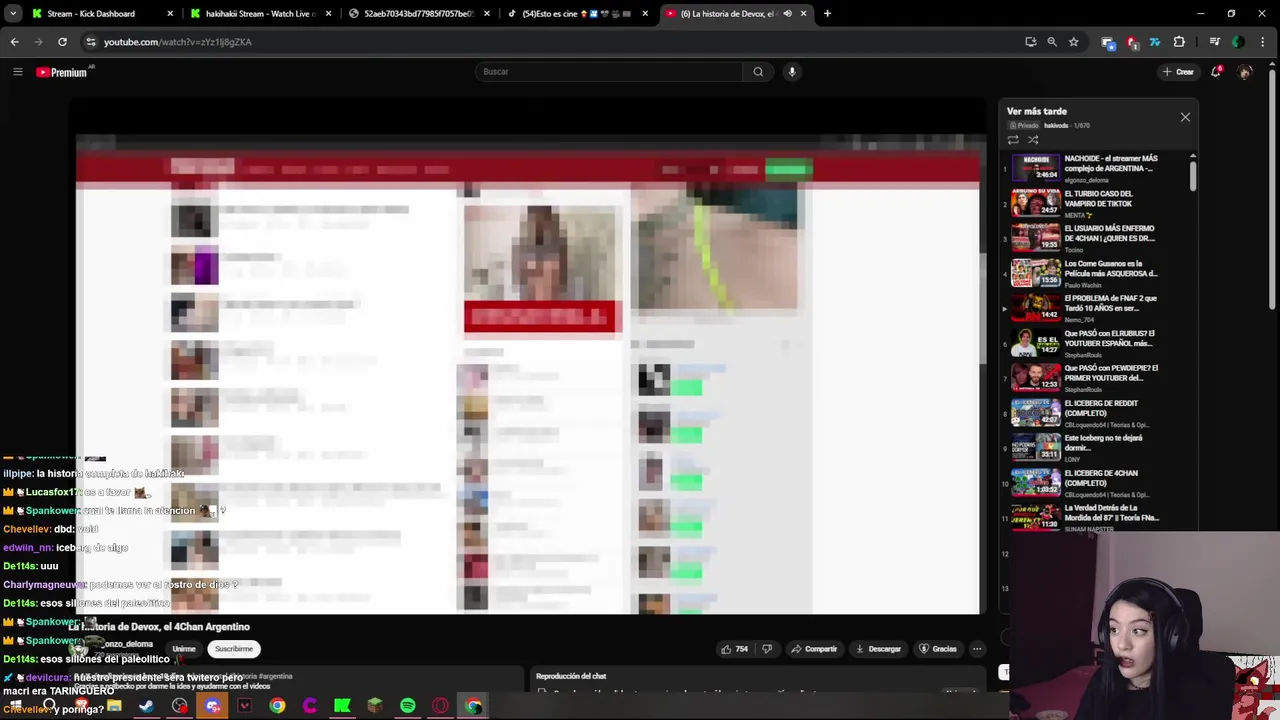Open Chrome three-dot menu
Viewport: 1280px width, 720px height.
coord(1262,42)
